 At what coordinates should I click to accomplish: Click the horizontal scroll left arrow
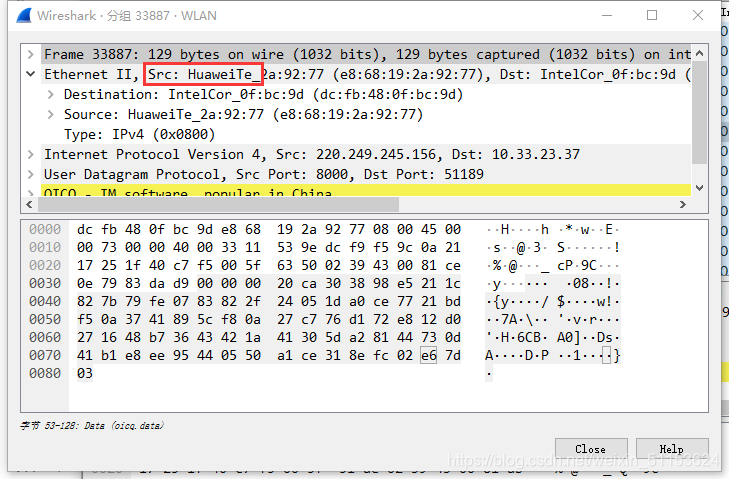[x=29, y=204]
